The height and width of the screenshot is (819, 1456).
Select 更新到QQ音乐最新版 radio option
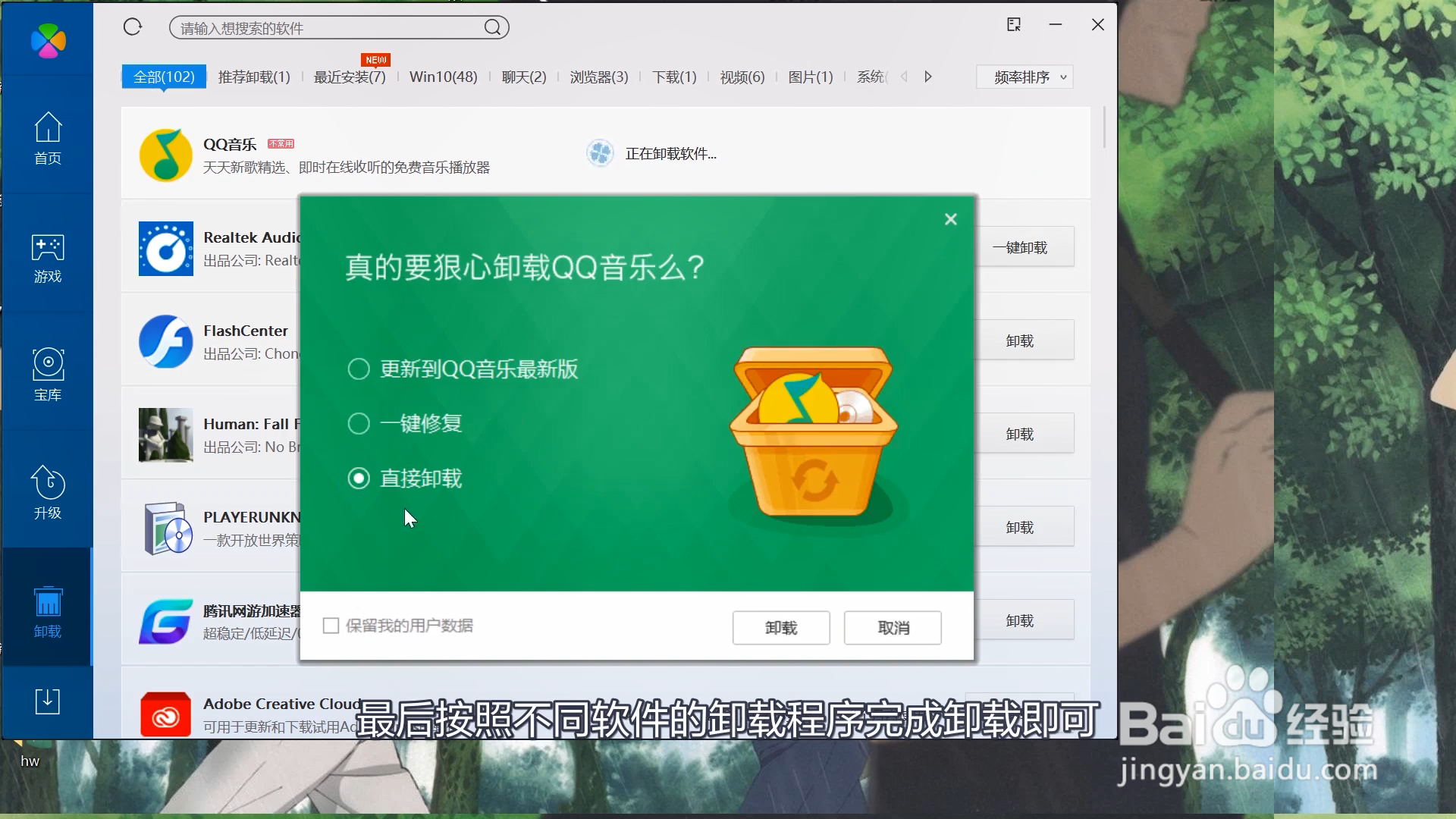[359, 369]
